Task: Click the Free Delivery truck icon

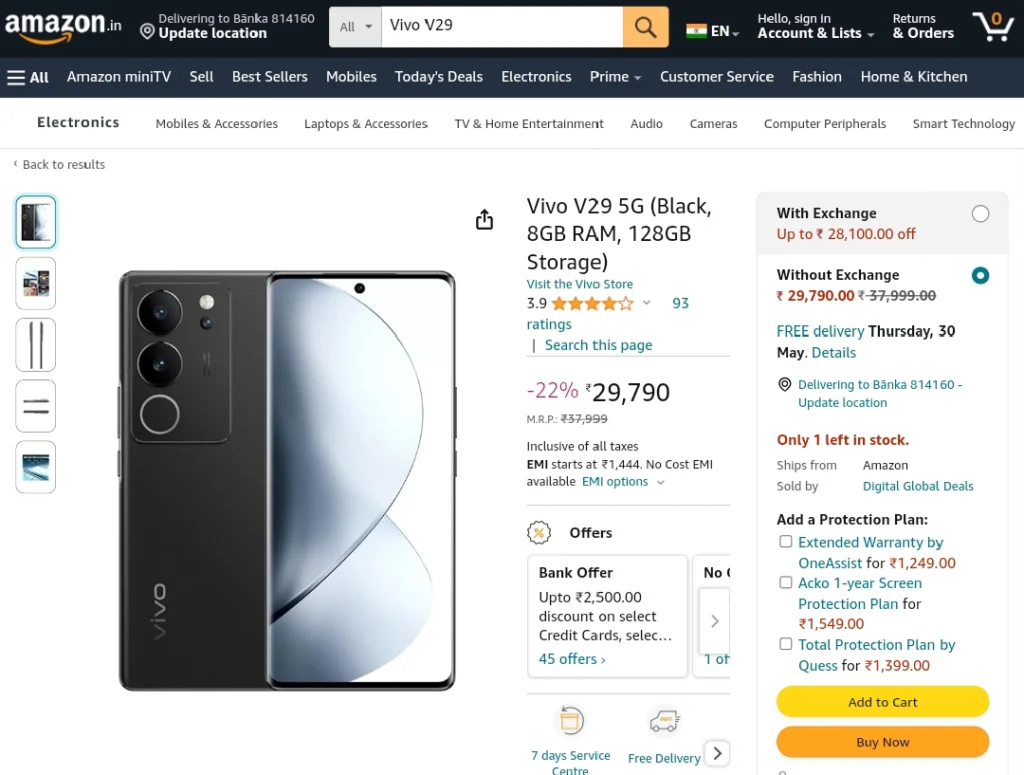Action: tap(664, 721)
